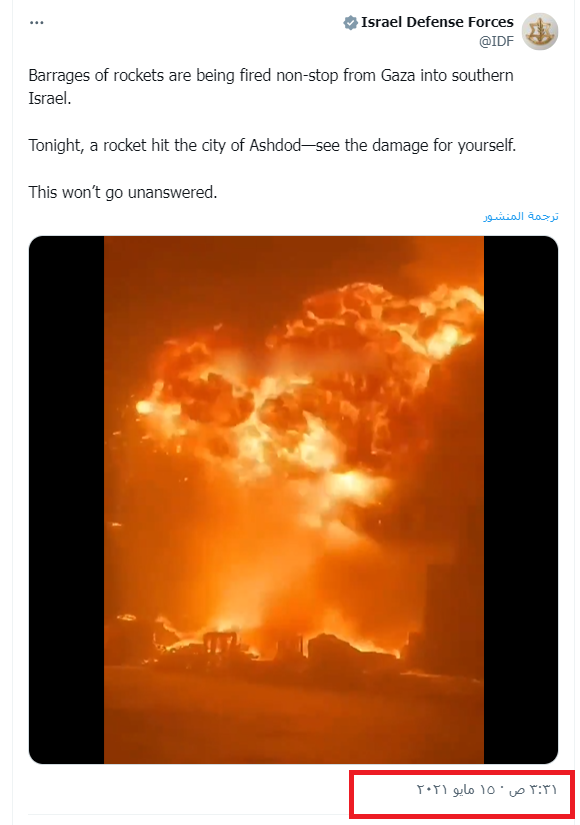Viewport: 580px width, 825px height.
Task: Open the IDF profile avatar
Action: coord(539,32)
